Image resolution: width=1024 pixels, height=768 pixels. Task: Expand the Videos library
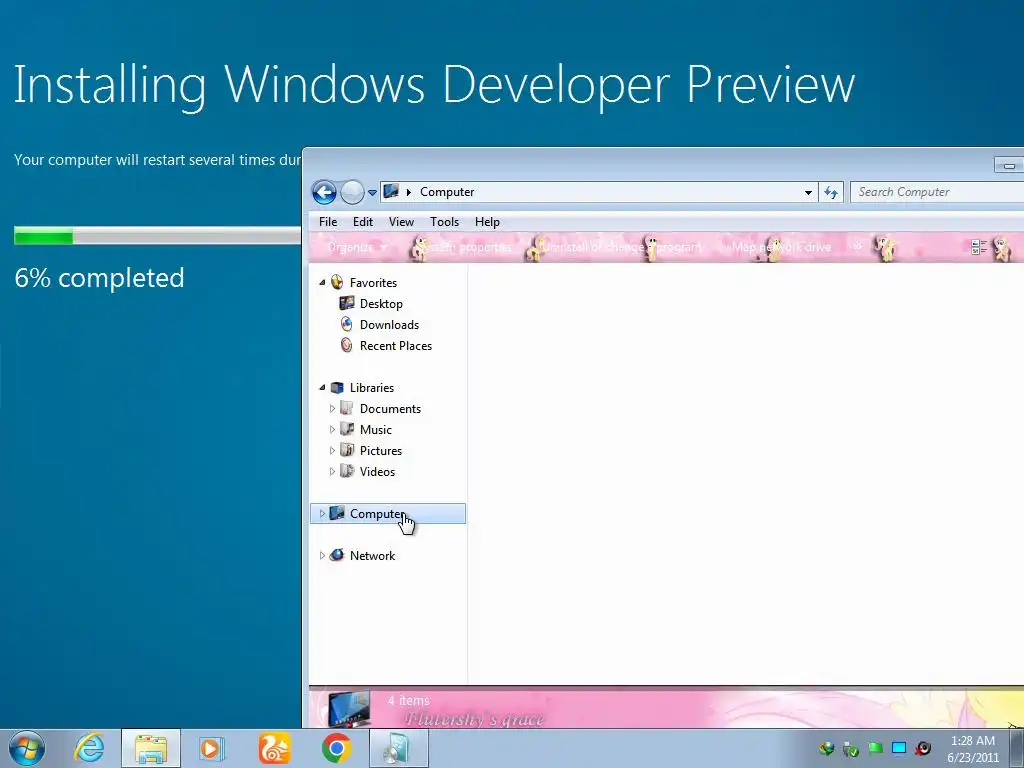tap(332, 472)
